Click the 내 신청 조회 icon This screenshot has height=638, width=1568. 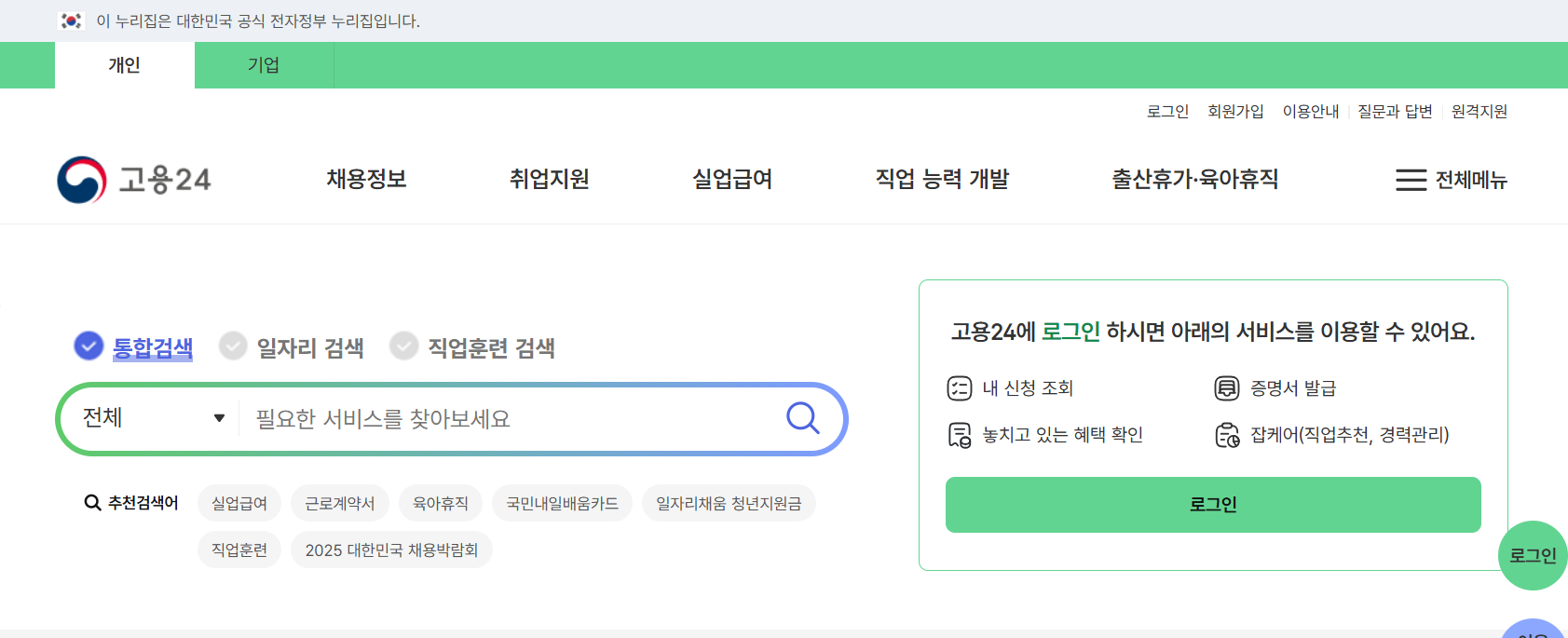coord(960,388)
